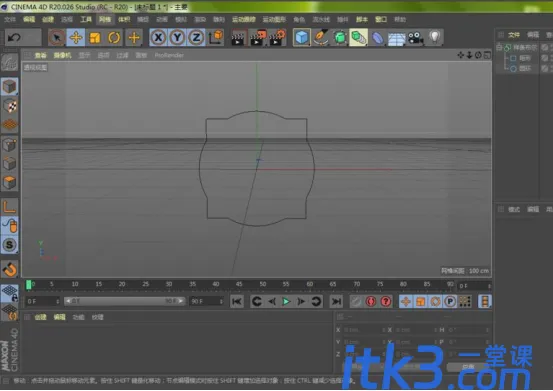553x391 pixels.
Task: Click the viewport pan navigation icon
Action: point(461,55)
